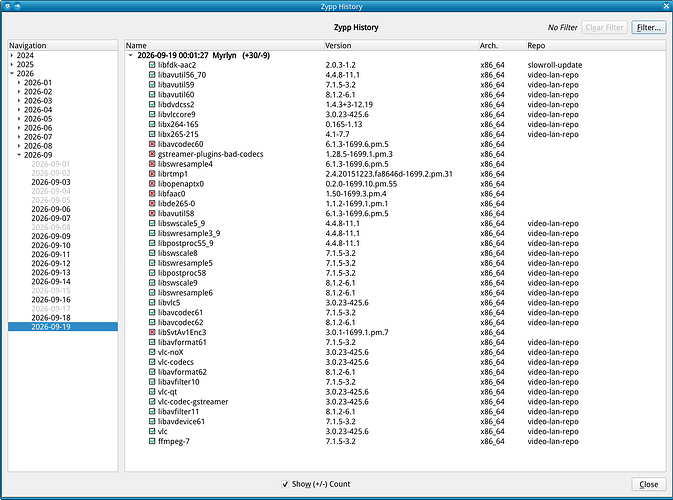Click the red removal icon for libavcodec60
Viewport: 673px width, 500px height.
[152, 144]
